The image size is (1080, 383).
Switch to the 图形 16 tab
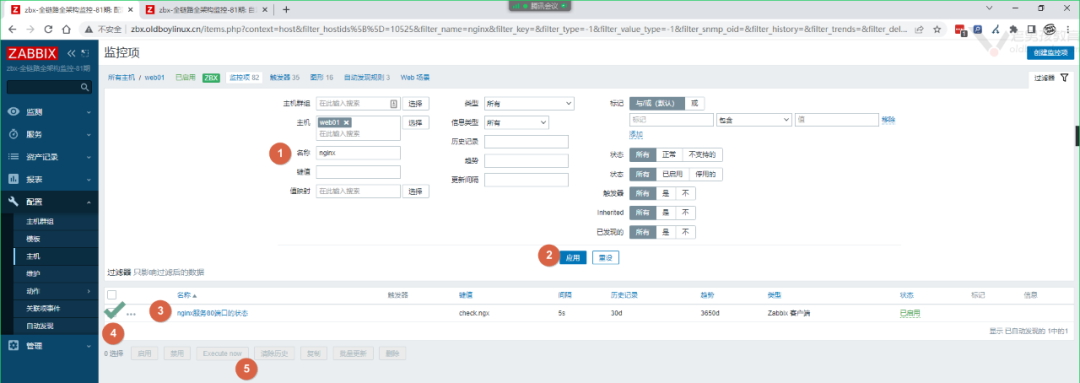click(322, 78)
